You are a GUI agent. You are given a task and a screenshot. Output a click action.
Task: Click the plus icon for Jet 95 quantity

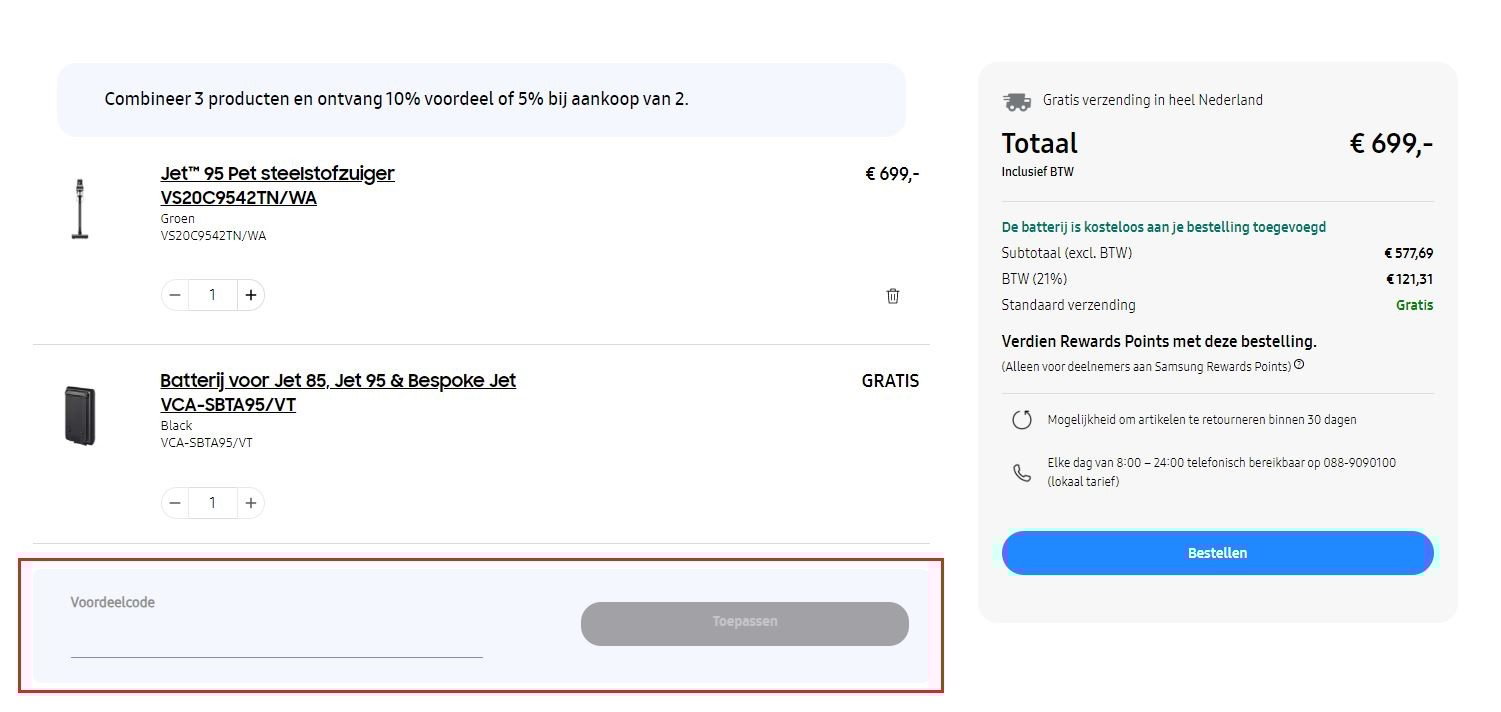tap(250, 294)
